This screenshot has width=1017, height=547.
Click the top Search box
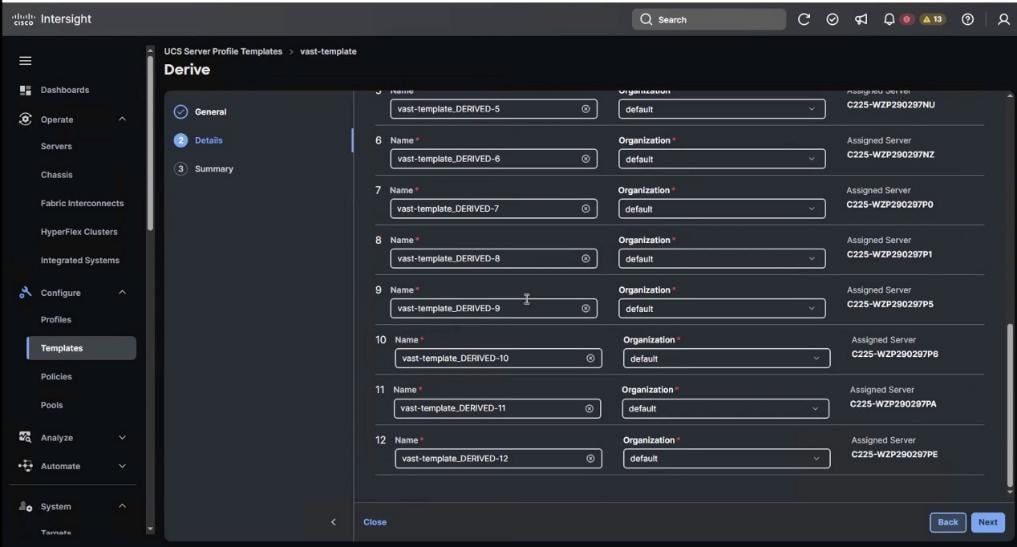[x=709, y=19]
